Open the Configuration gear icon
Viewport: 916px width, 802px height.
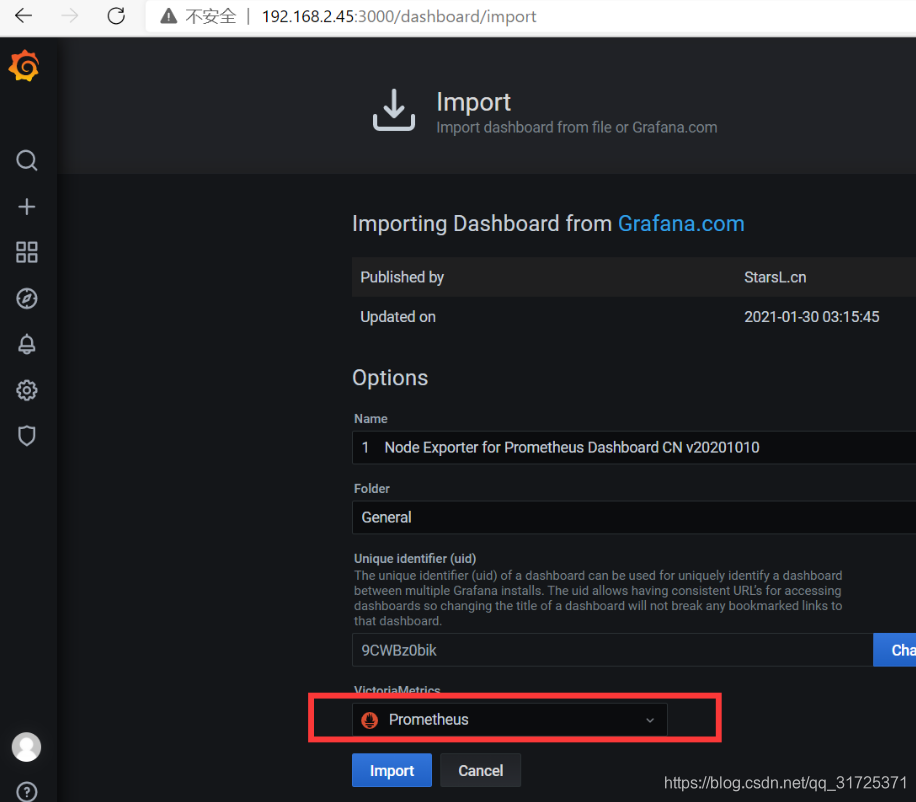tap(26, 390)
